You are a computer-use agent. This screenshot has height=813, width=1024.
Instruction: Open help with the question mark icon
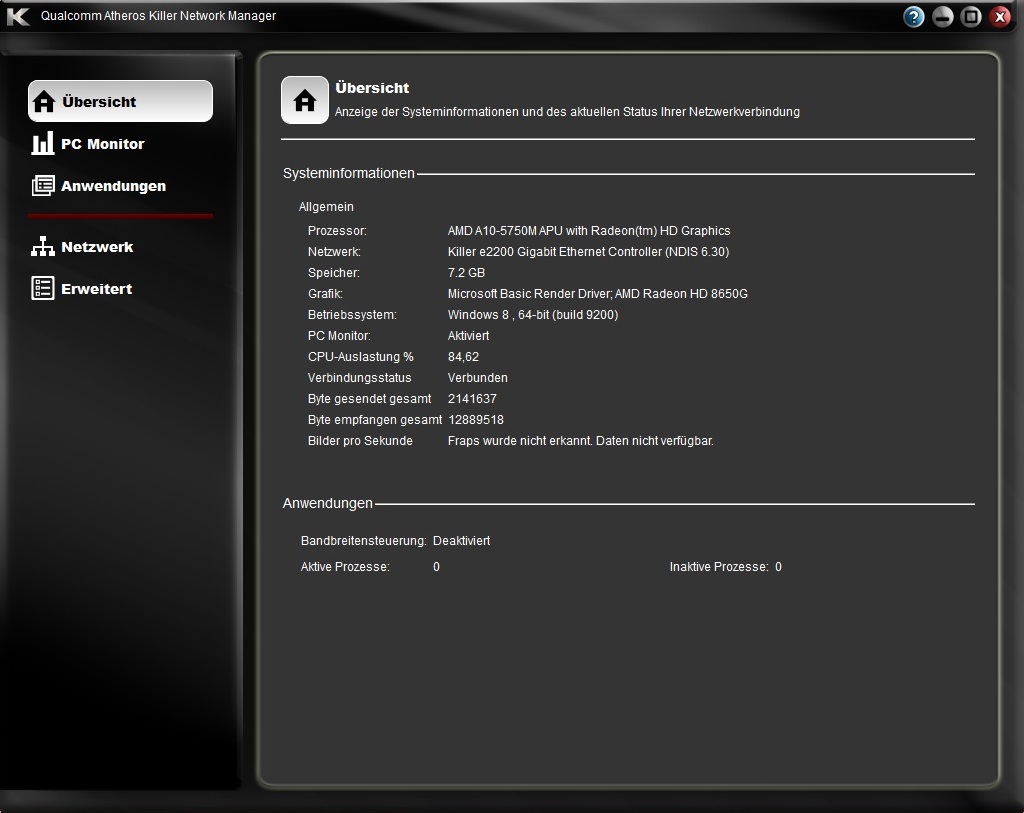click(914, 17)
